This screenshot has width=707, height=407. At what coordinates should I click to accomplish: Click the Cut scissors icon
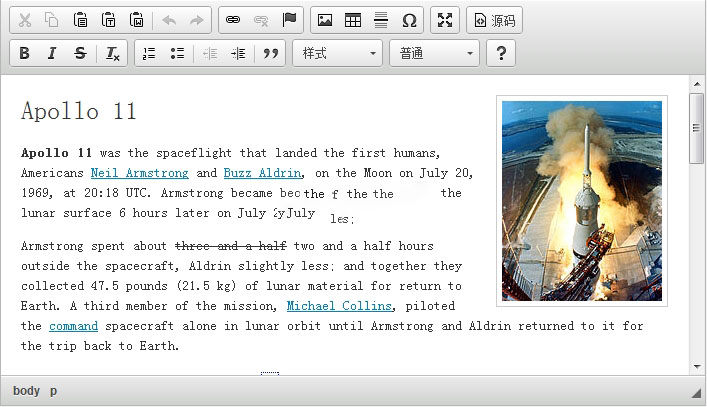pyautogui.click(x=25, y=20)
